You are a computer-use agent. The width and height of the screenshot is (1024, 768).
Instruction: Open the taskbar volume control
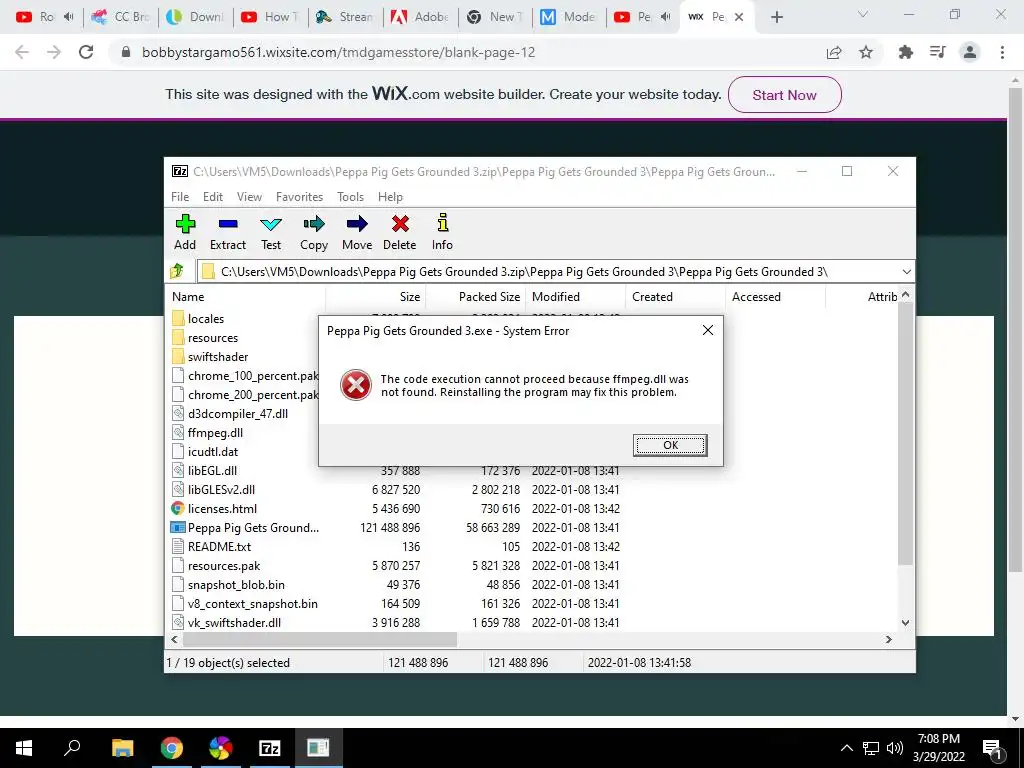(x=895, y=748)
